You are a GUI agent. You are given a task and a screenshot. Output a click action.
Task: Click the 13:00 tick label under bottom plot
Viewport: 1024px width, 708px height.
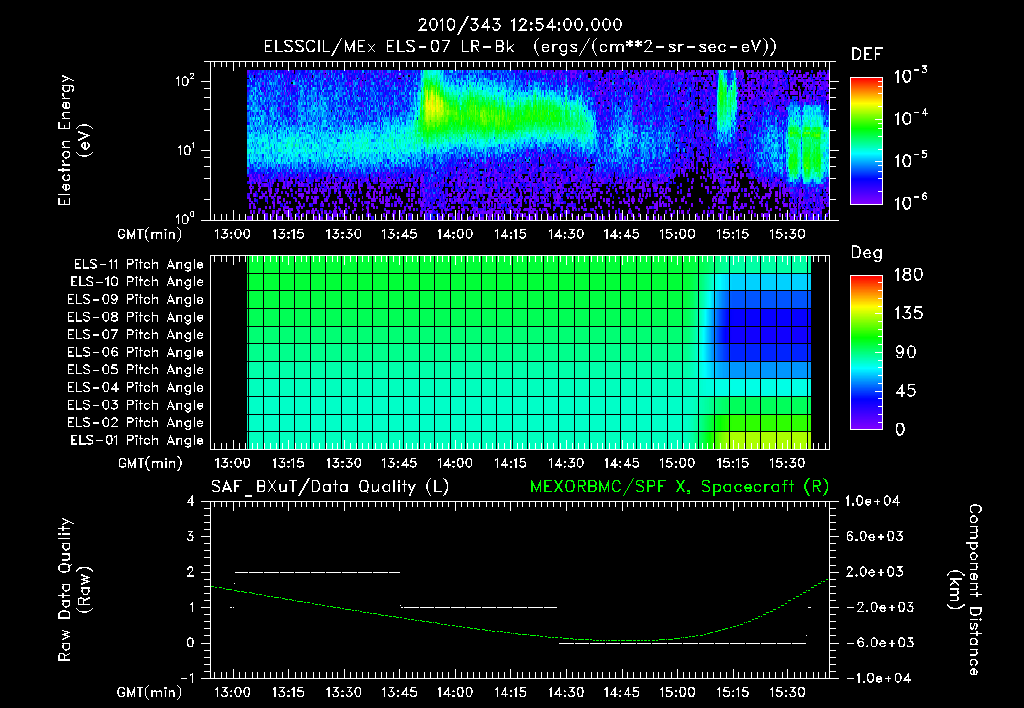coord(232,692)
